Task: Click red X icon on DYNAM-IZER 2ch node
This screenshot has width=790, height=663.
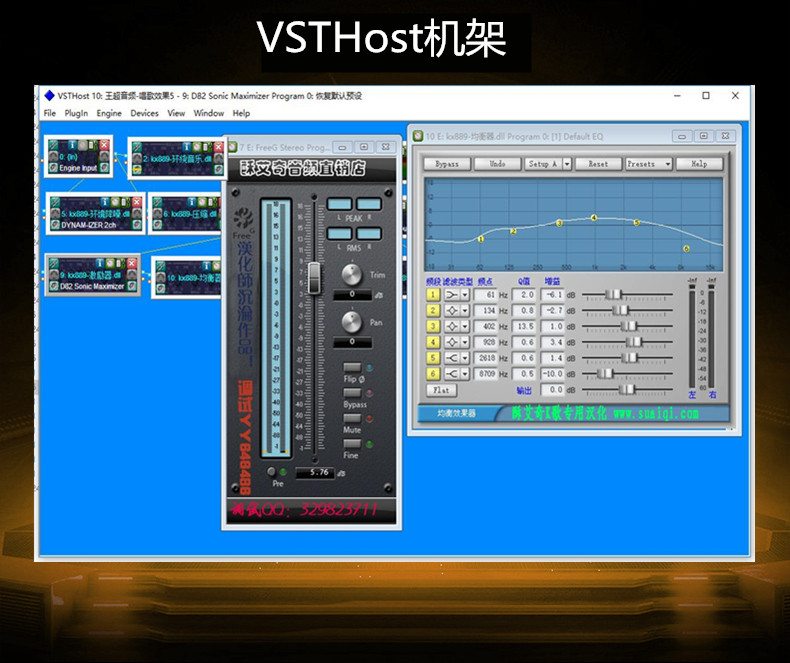Action: pyautogui.click(x=137, y=202)
